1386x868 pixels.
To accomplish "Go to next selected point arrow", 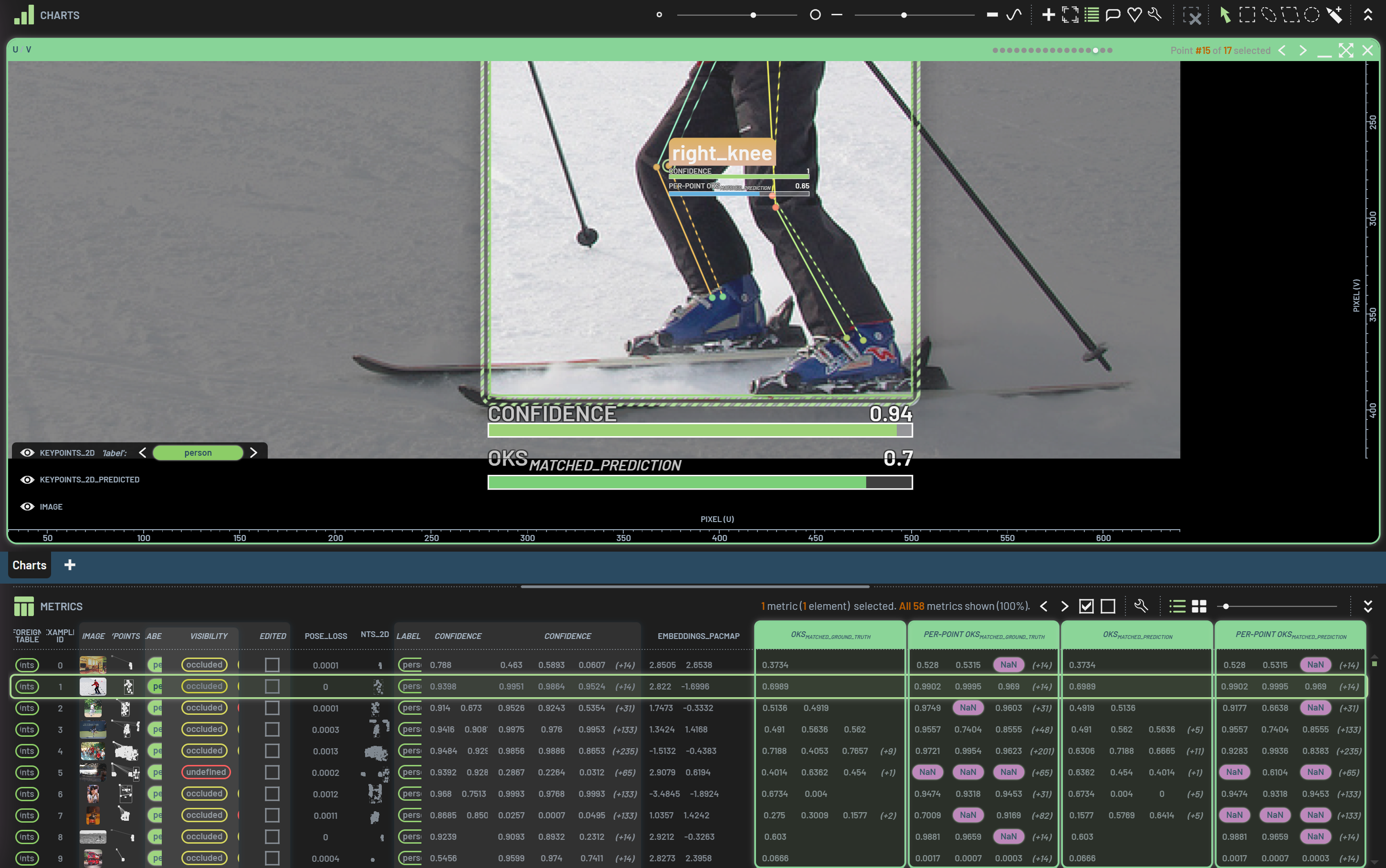I will [x=1303, y=51].
